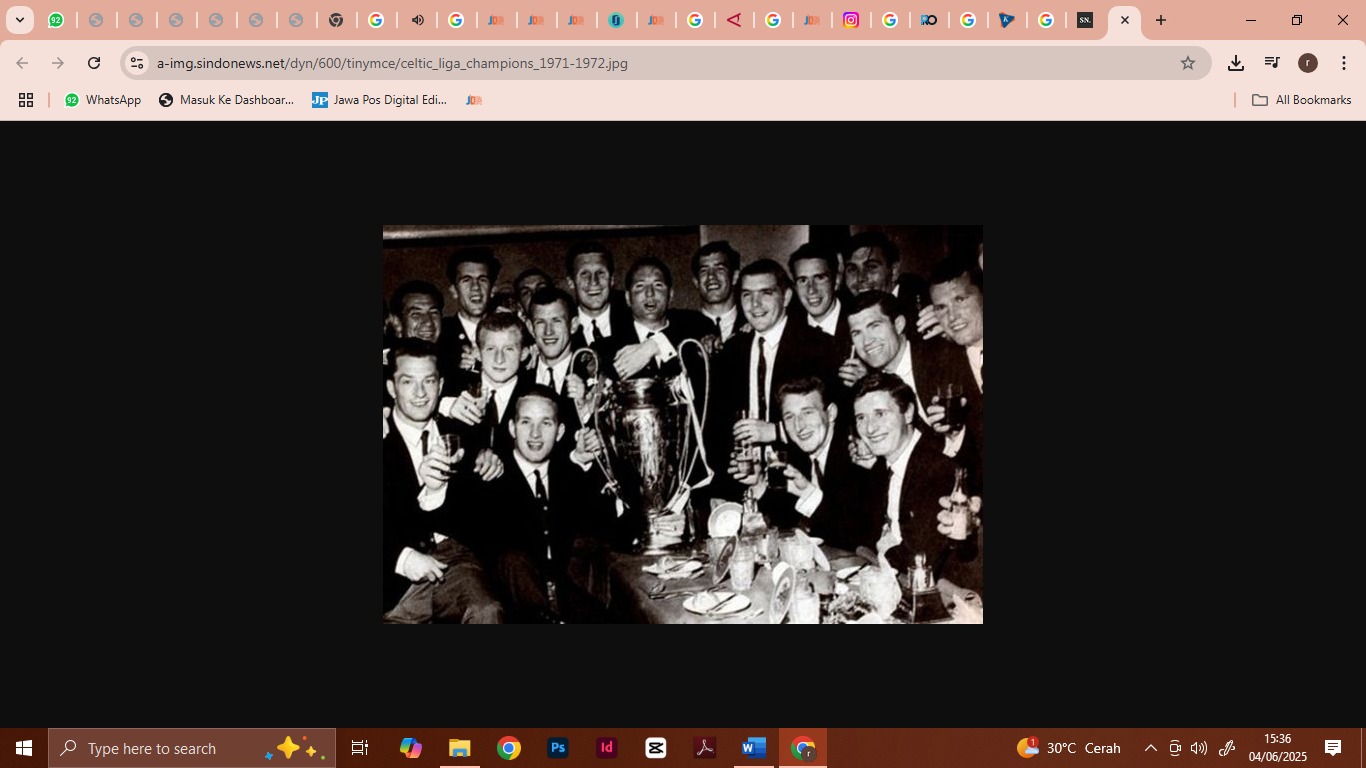Open the network icon in system tray
Viewport: 1366px width, 768px height.
coord(1175,748)
